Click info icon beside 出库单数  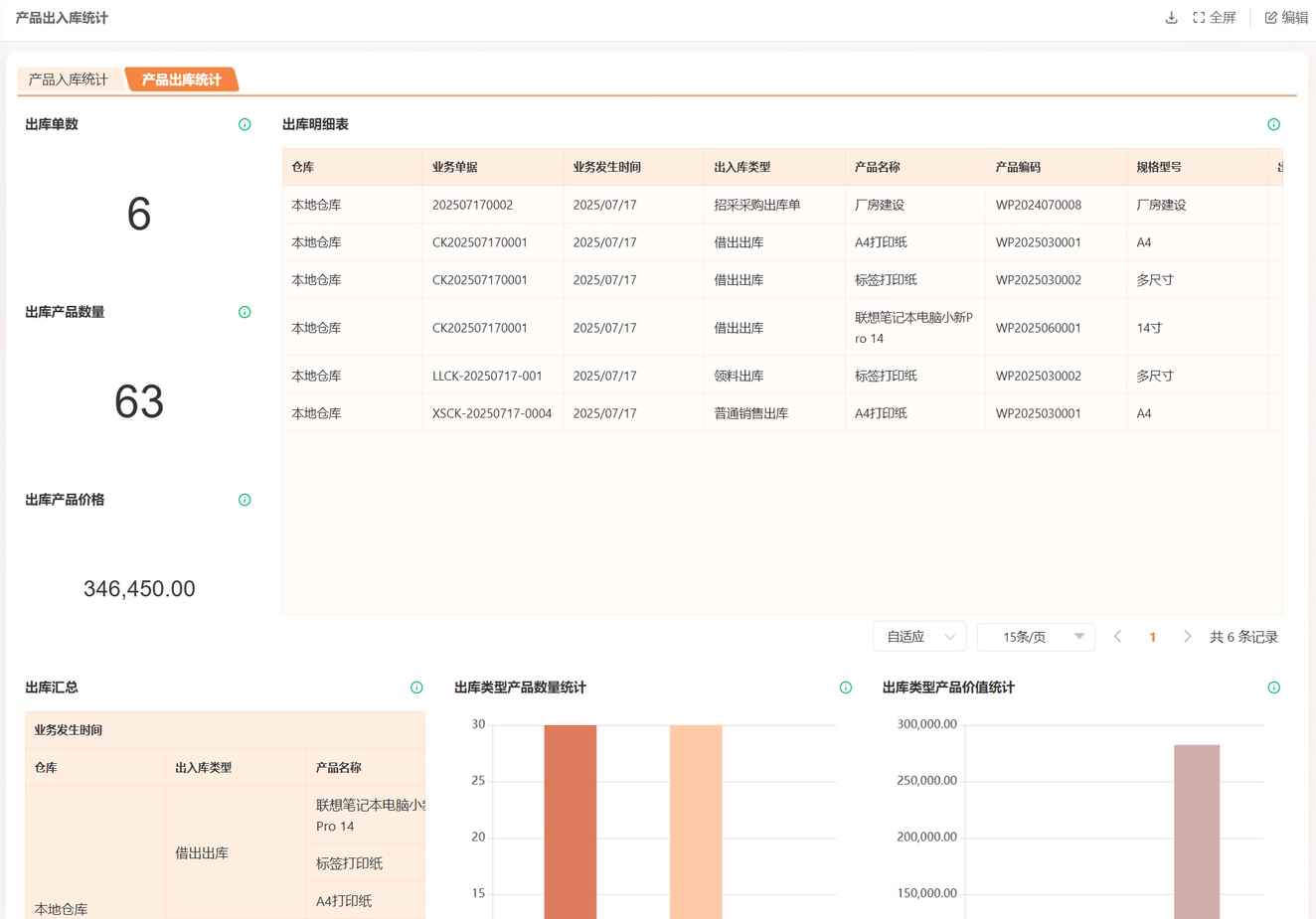pyautogui.click(x=245, y=124)
